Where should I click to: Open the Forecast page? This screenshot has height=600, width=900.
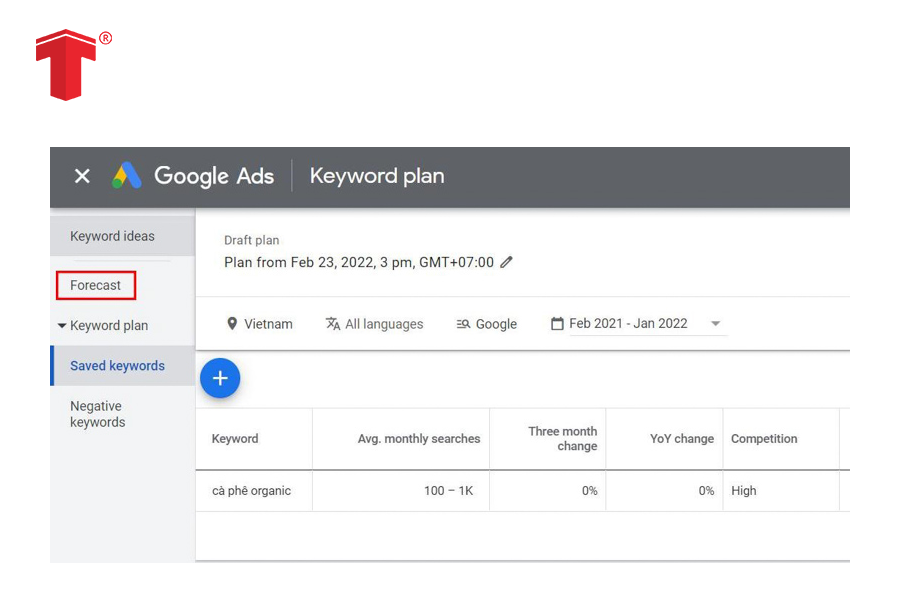[96, 285]
